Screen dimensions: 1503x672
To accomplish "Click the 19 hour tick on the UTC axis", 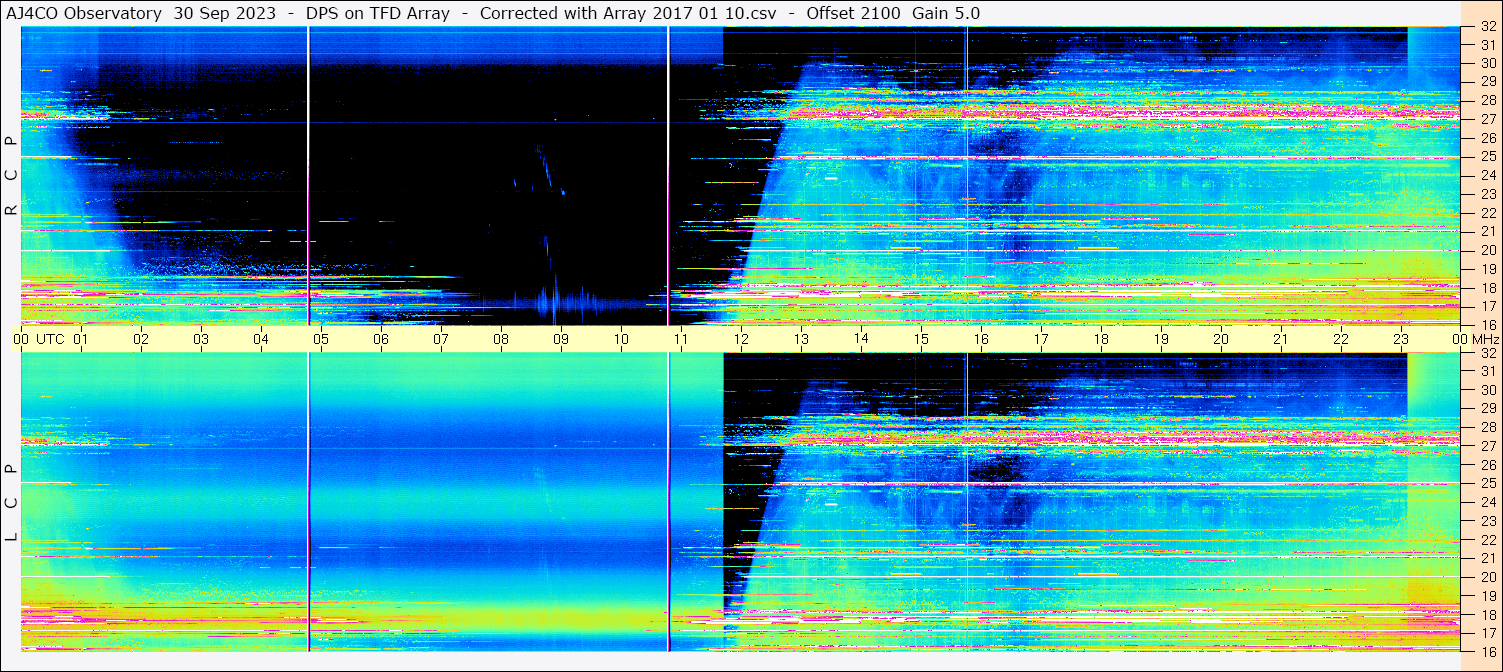I will [1161, 339].
